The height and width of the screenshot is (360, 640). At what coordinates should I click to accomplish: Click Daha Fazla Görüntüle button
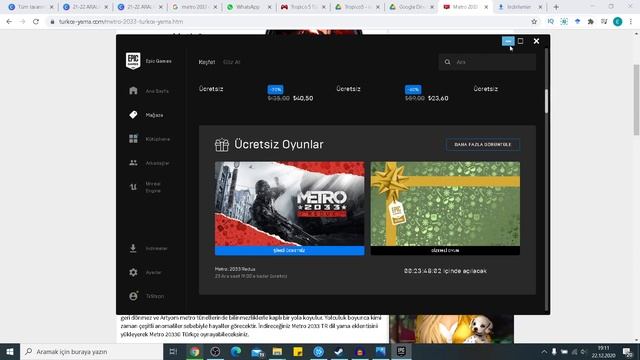(483, 144)
